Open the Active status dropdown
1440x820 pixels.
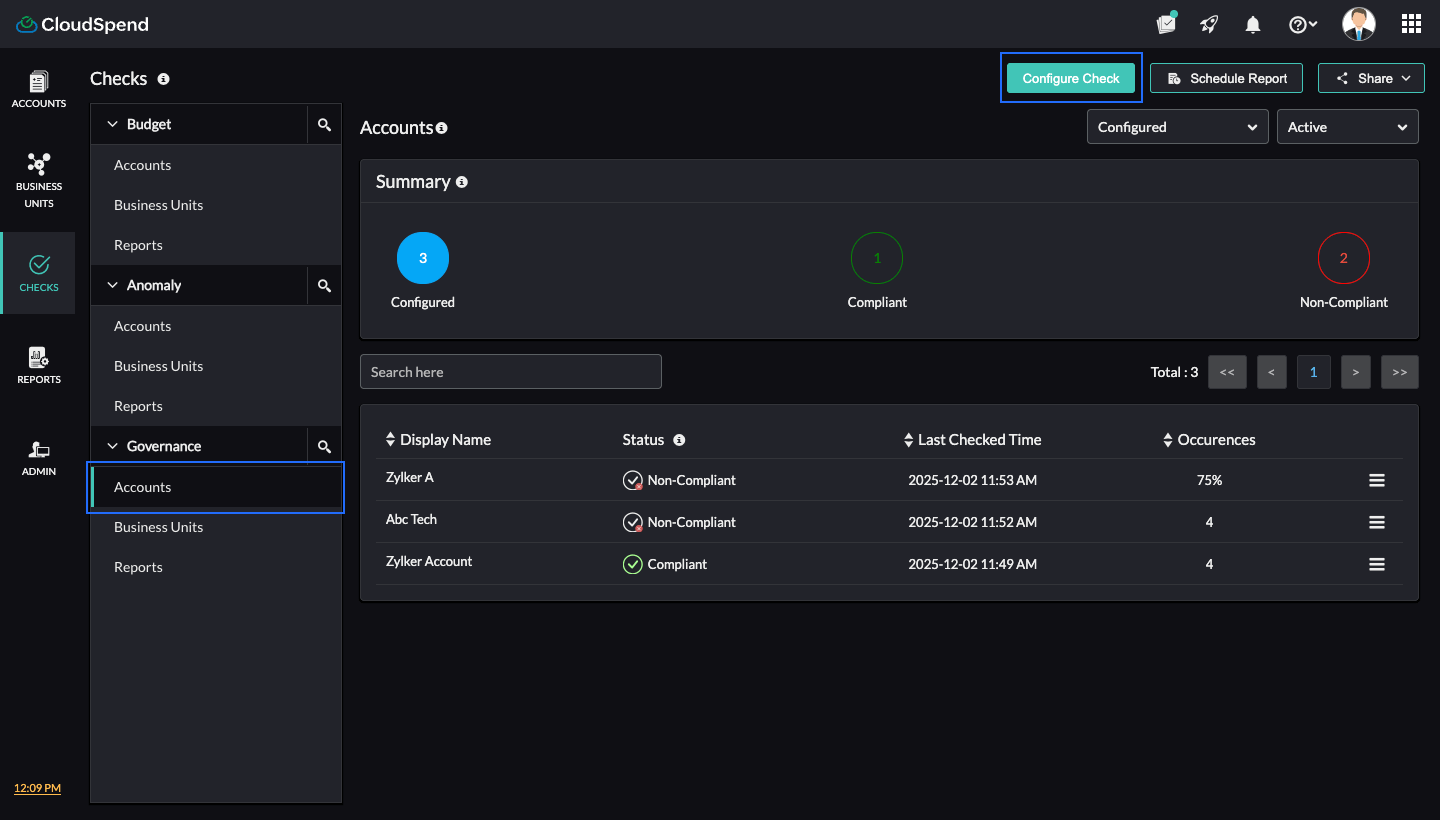click(1347, 127)
